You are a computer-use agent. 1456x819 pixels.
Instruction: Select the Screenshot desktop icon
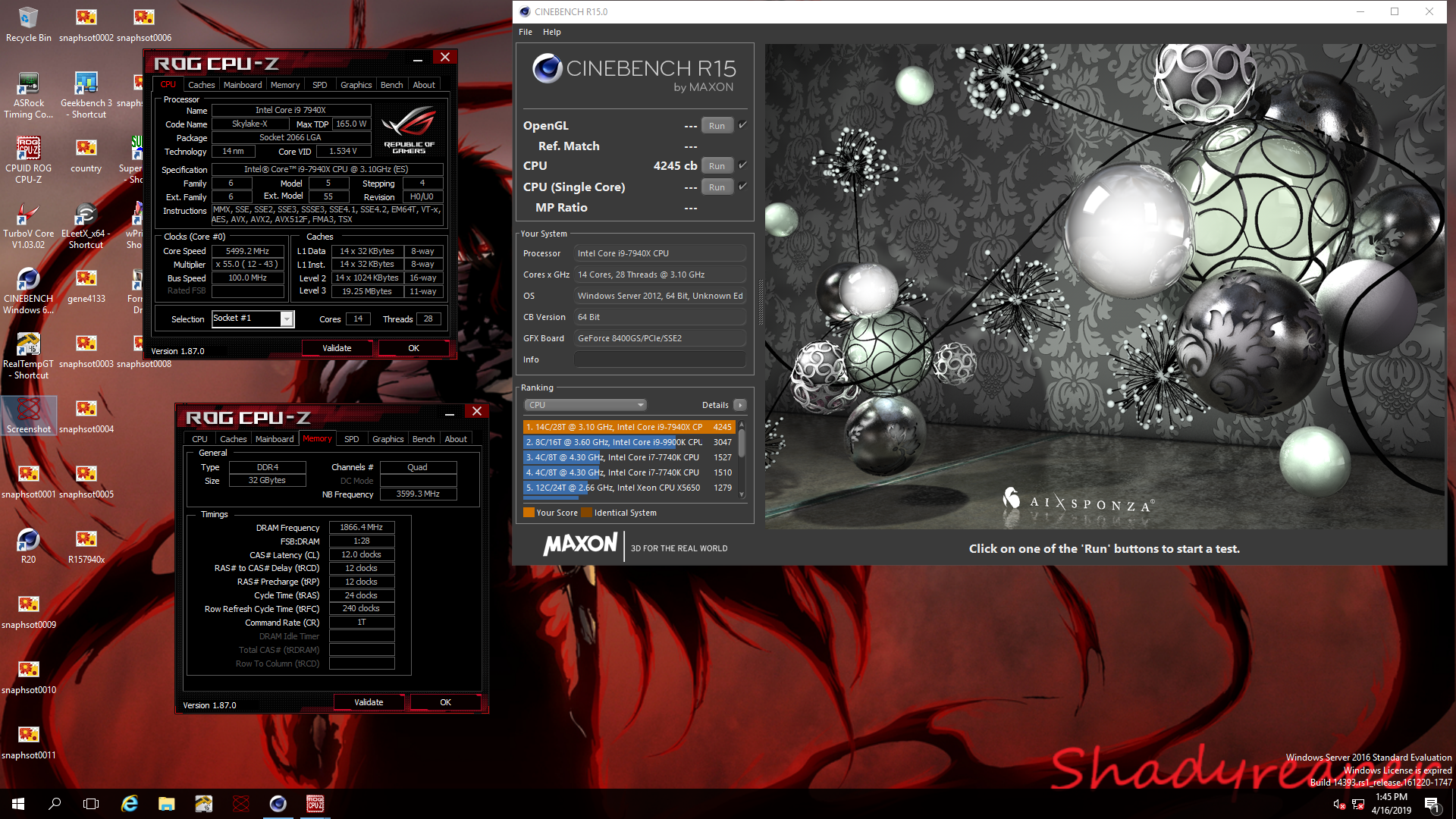(28, 416)
